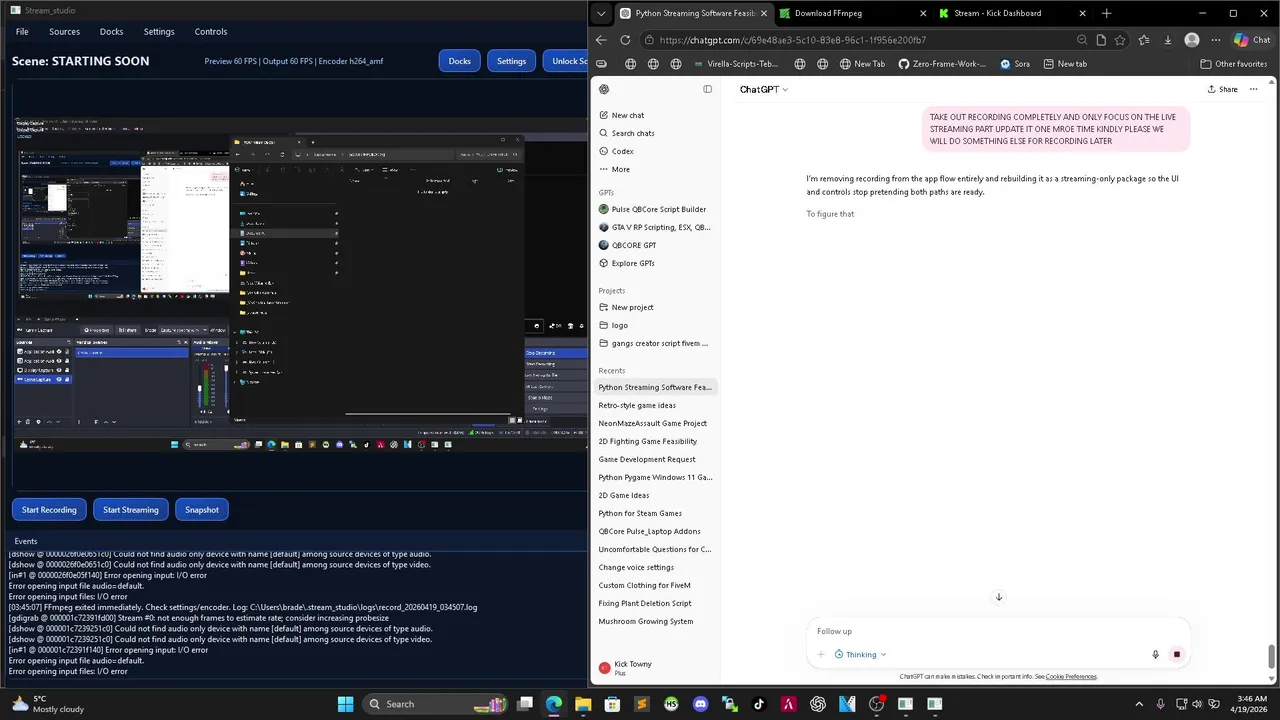This screenshot has width=1280, height=720.
Task: Close the Python Streaming Software tab
Action: pos(764,13)
